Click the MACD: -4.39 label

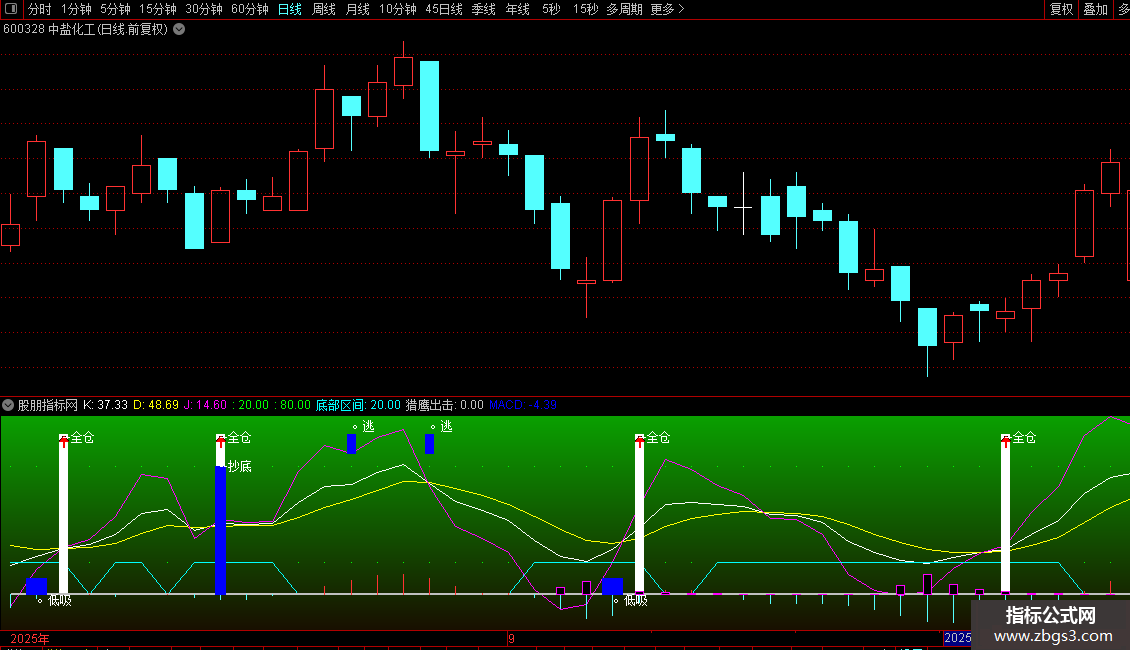pos(522,405)
